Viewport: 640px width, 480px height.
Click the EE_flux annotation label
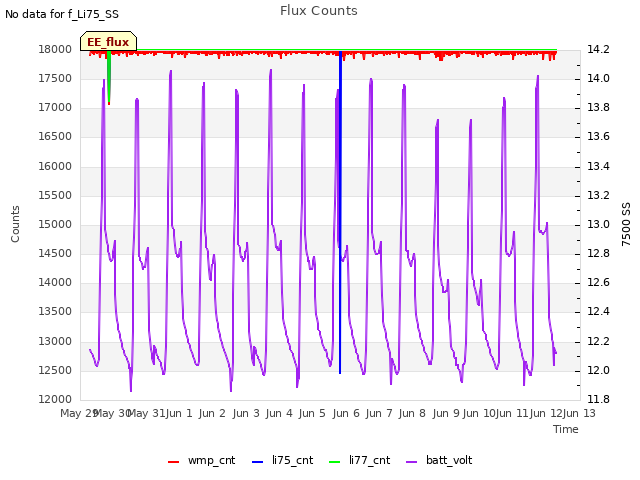(x=108, y=42)
